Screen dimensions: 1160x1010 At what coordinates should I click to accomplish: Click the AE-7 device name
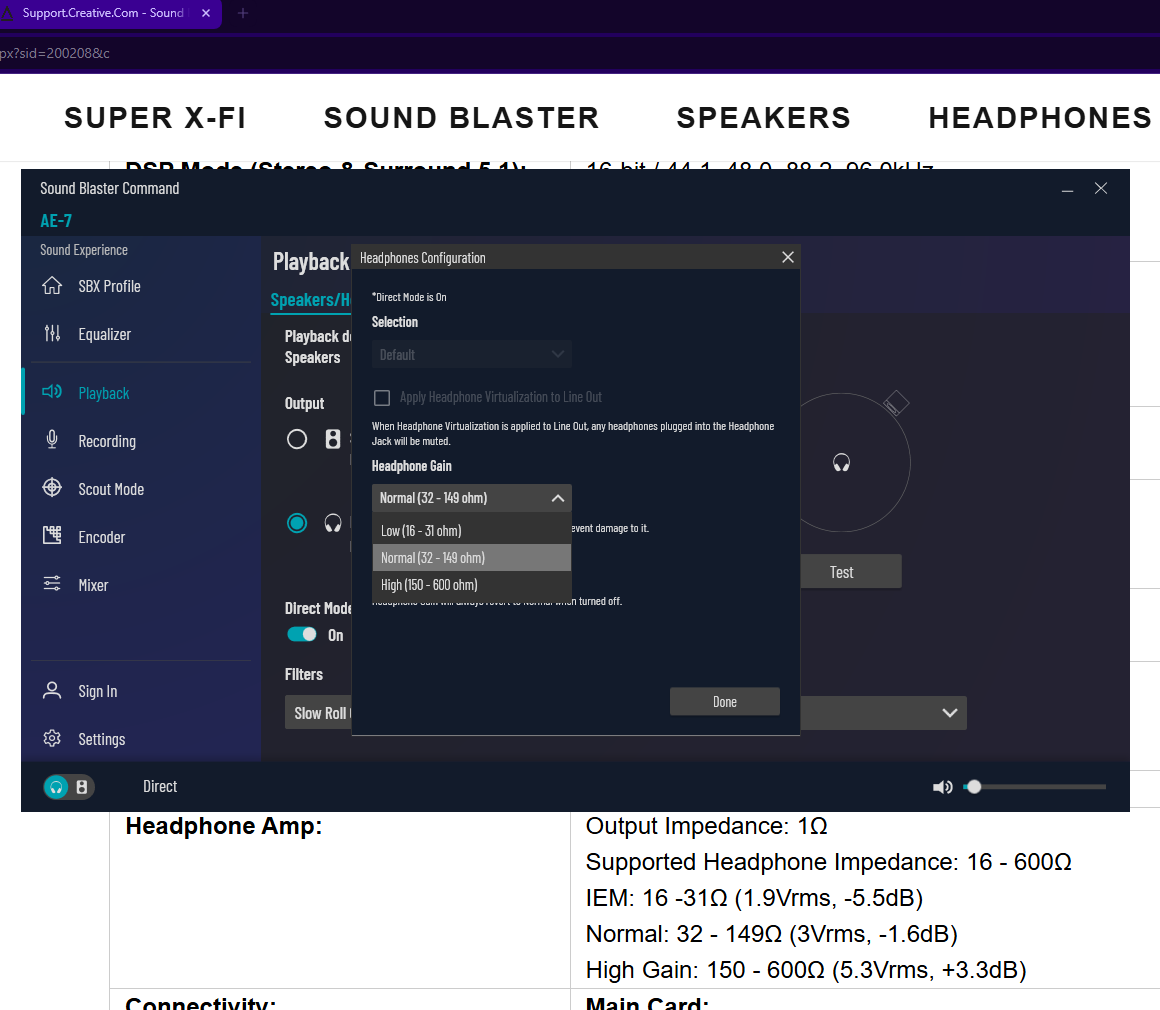(x=56, y=220)
